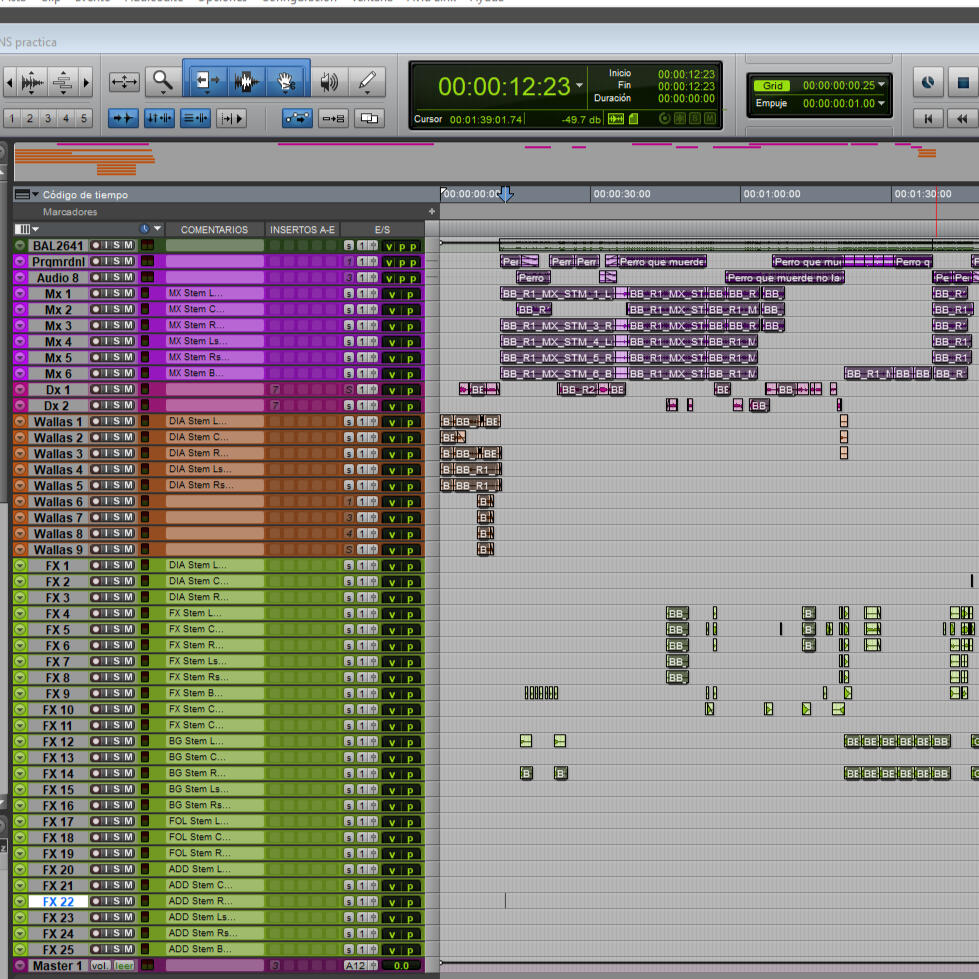Solo the Dx 1 track
Viewport: 979px width, 979px height.
[x=117, y=389]
